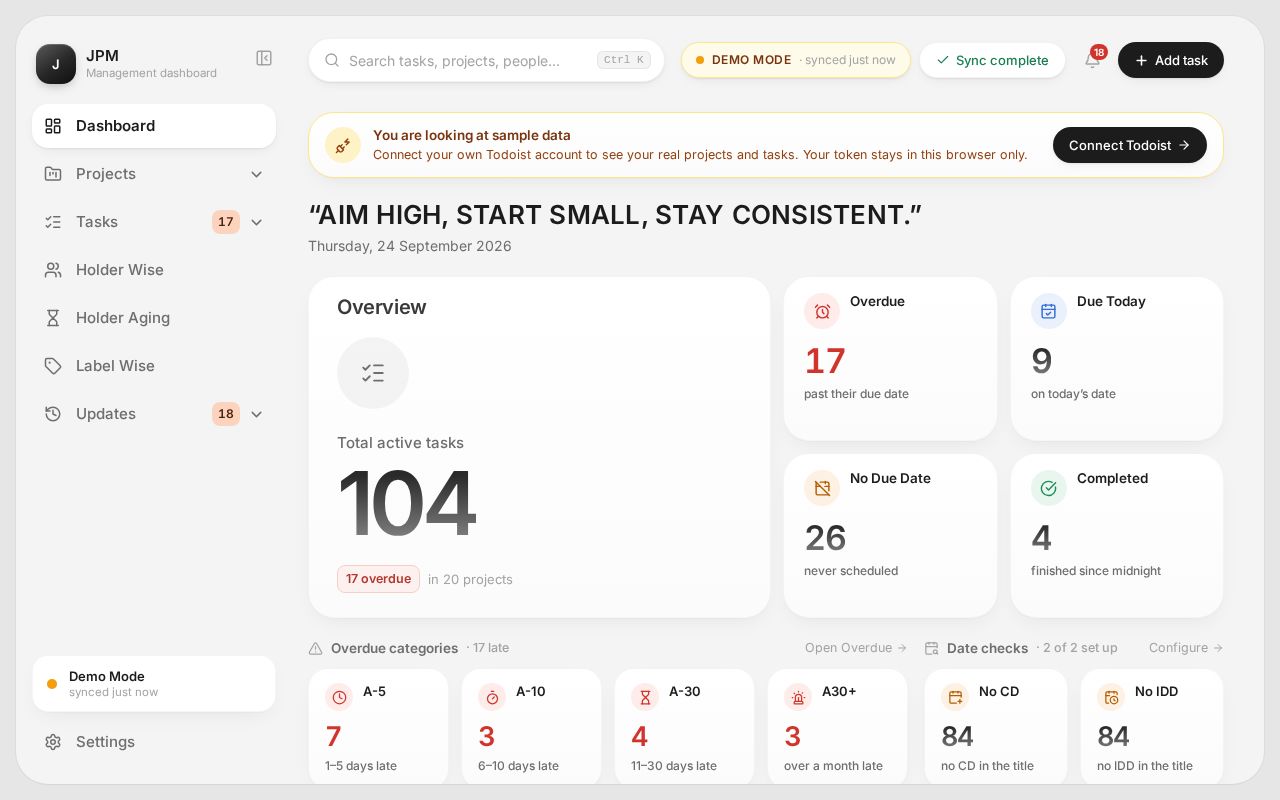Image resolution: width=1280 pixels, height=800 pixels.
Task: Click the Add task button
Action: click(1171, 60)
